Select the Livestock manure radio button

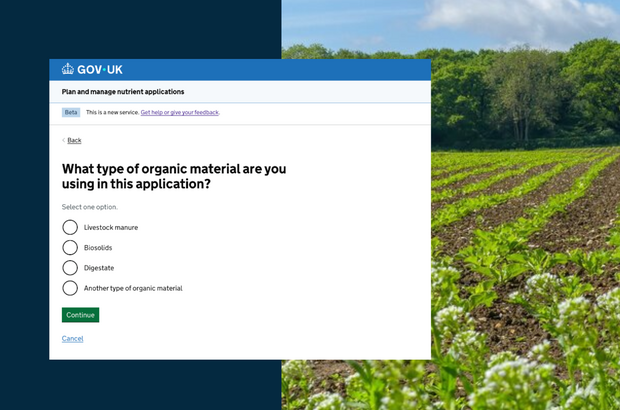click(x=70, y=227)
